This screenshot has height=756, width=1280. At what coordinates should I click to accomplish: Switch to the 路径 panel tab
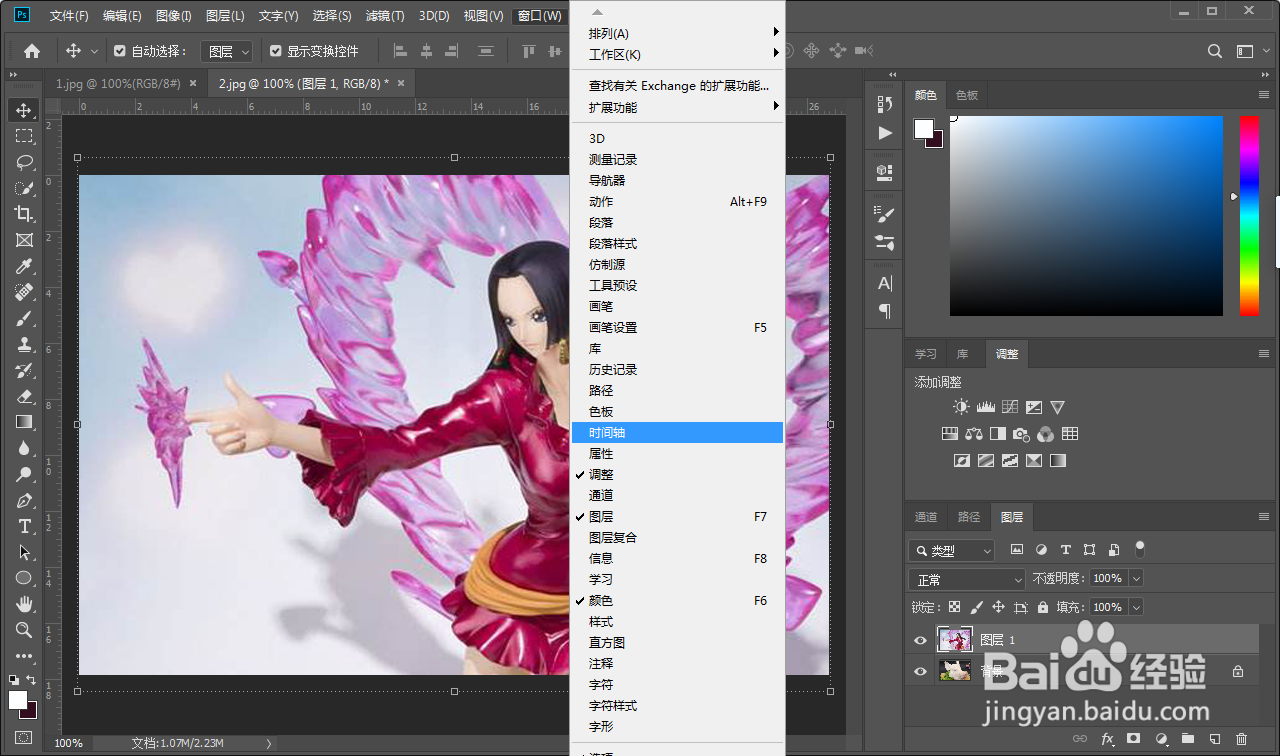click(x=969, y=517)
